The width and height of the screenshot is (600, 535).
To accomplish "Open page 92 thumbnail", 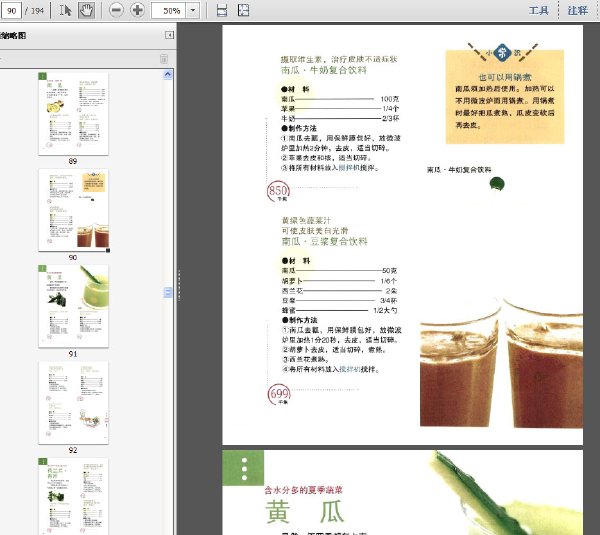I will point(73,403).
